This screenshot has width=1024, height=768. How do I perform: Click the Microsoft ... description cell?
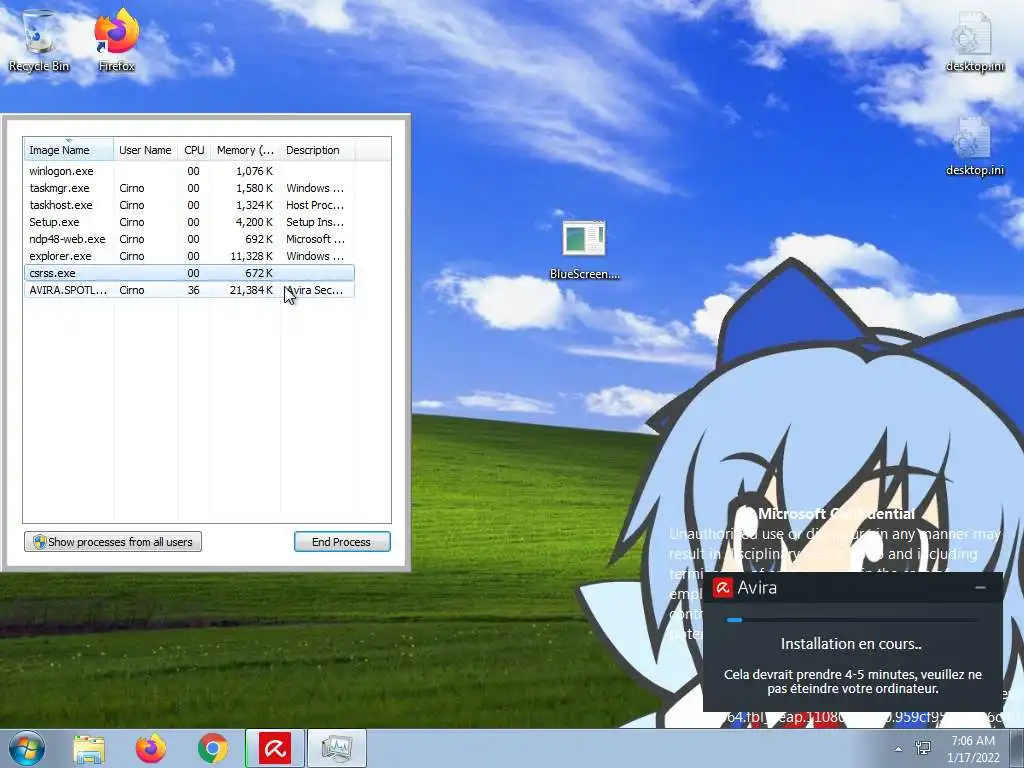click(315, 239)
